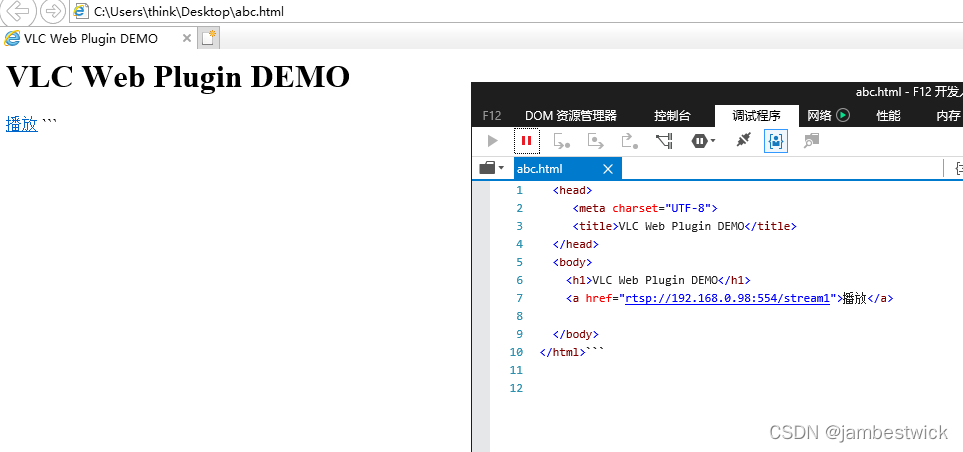Close the VLC Web Plugin DEMO browser tab

coord(187,39)
